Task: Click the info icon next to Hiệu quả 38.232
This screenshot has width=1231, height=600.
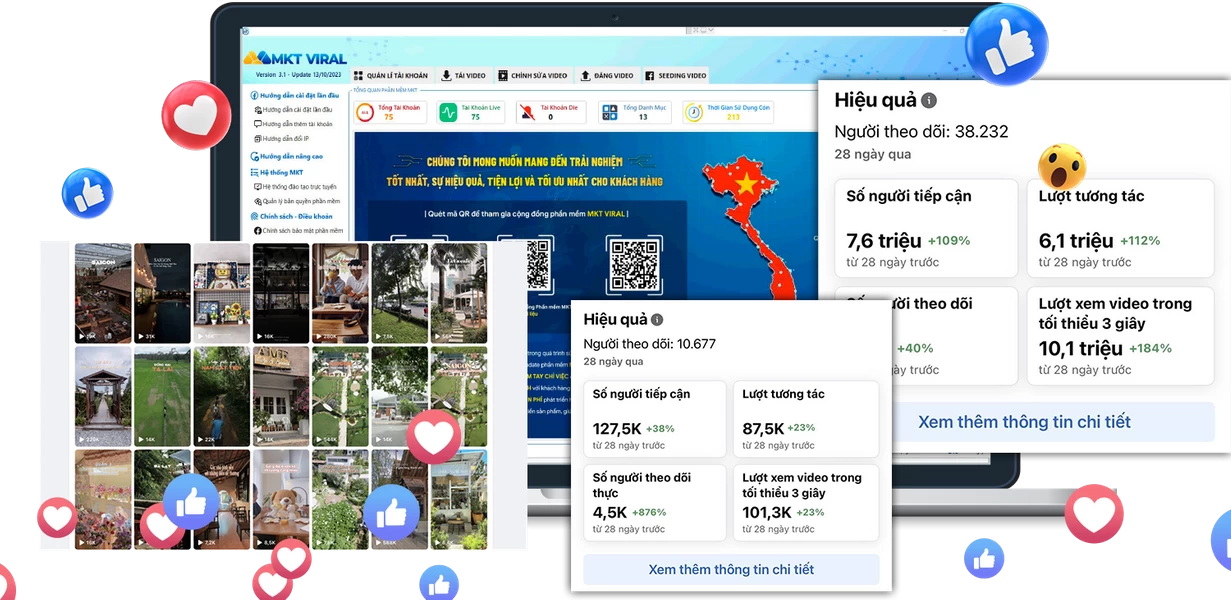Action: coord(929,100)
